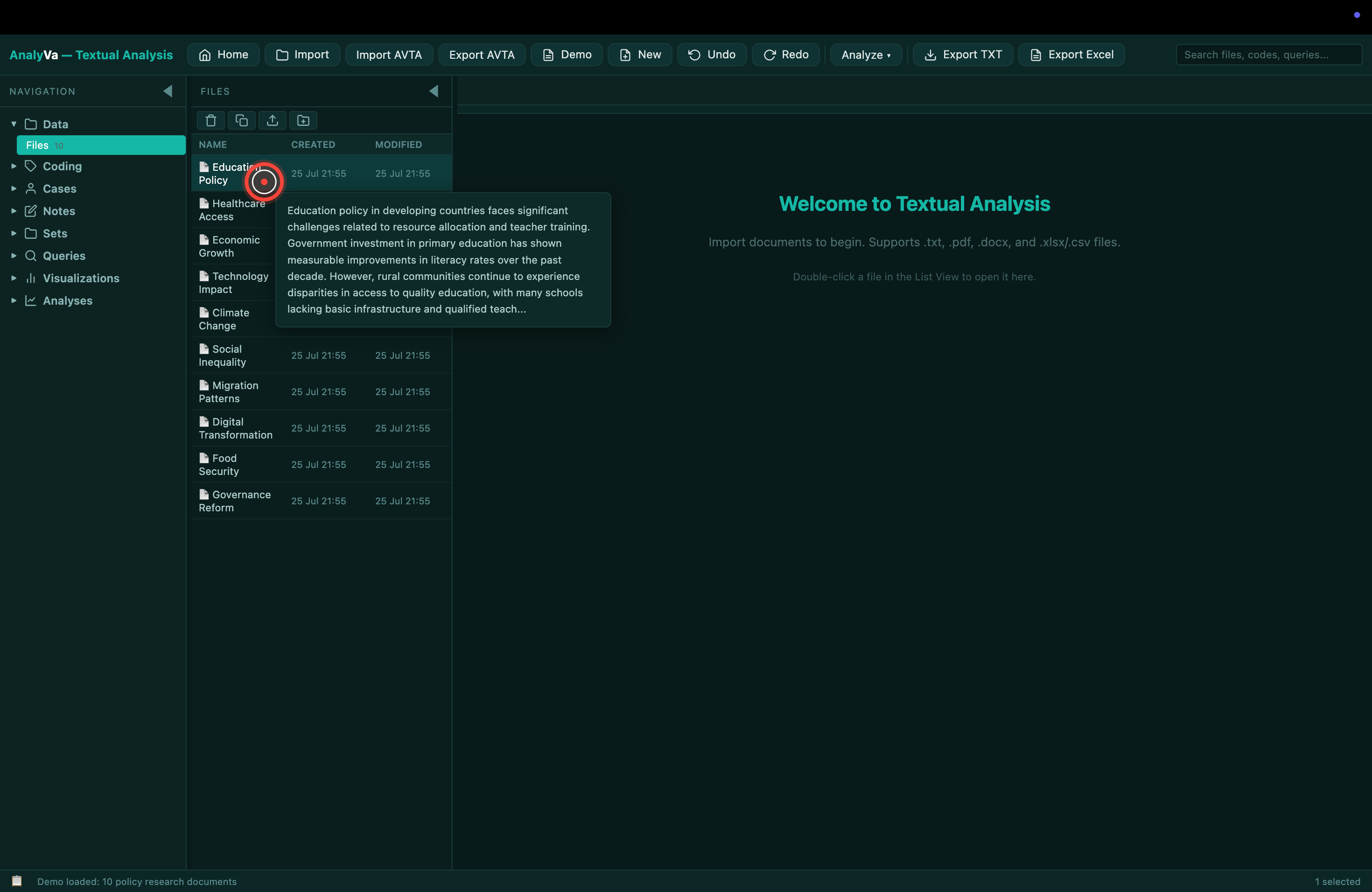Click the Climate Change document icon
The width and height of the screenshot is (1372, 892).
(204, 312)
